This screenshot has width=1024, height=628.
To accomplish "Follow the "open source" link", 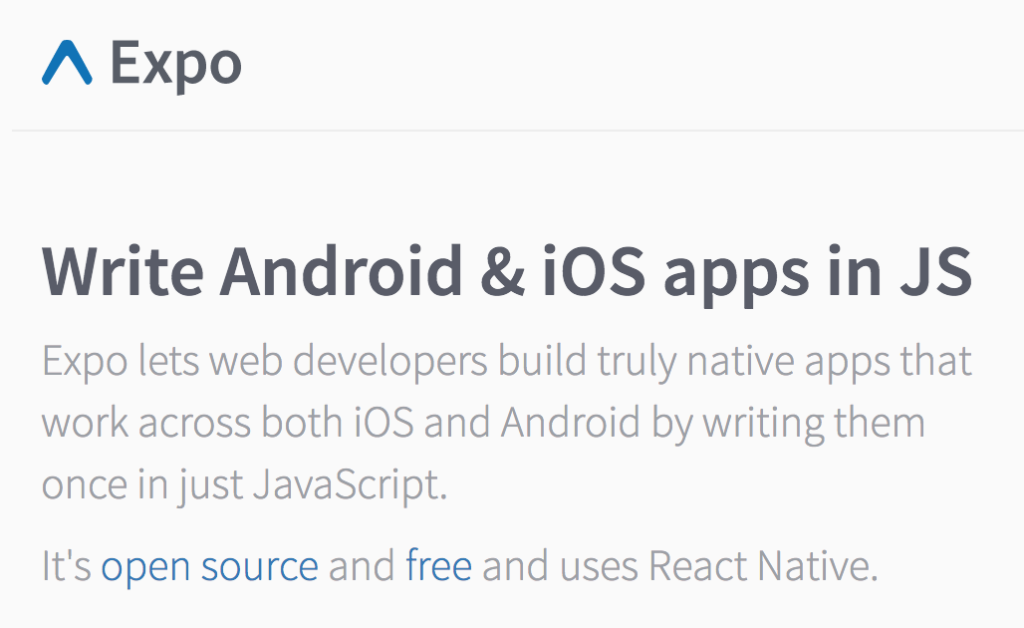I will click(x=210, y=567).
